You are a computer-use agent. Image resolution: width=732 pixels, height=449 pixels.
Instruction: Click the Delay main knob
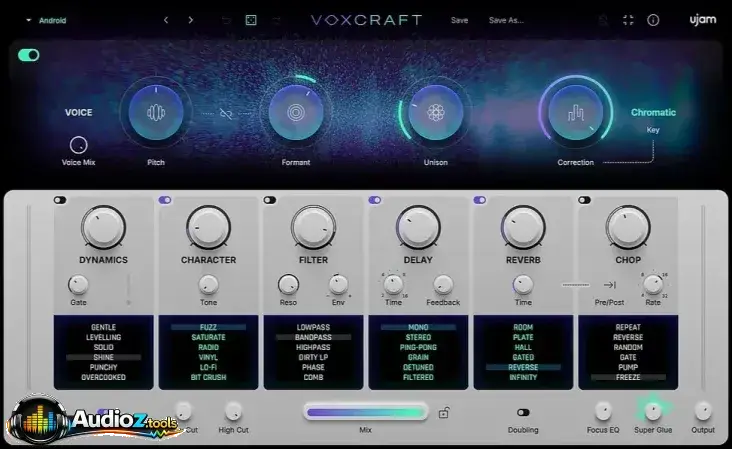[x=418, y=227]
